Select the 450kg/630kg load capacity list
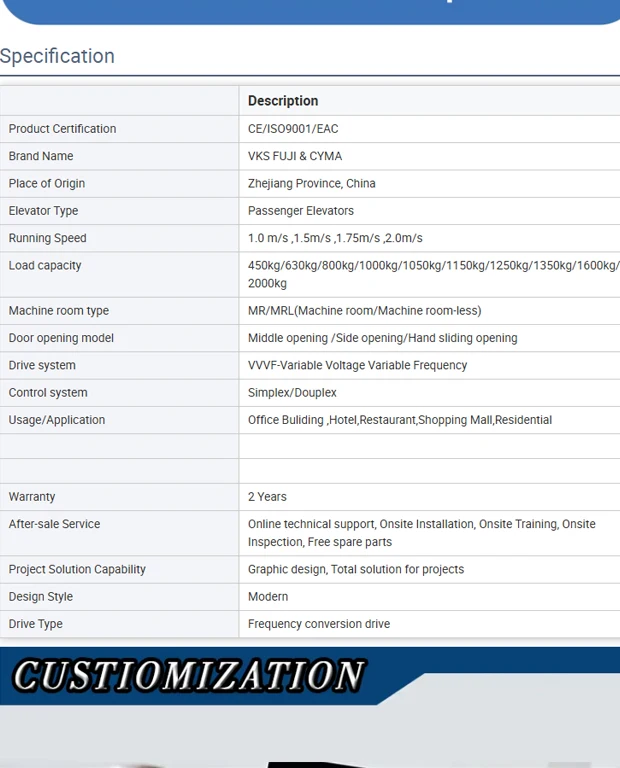Screen dimensions: 620x768 [434, 265]
